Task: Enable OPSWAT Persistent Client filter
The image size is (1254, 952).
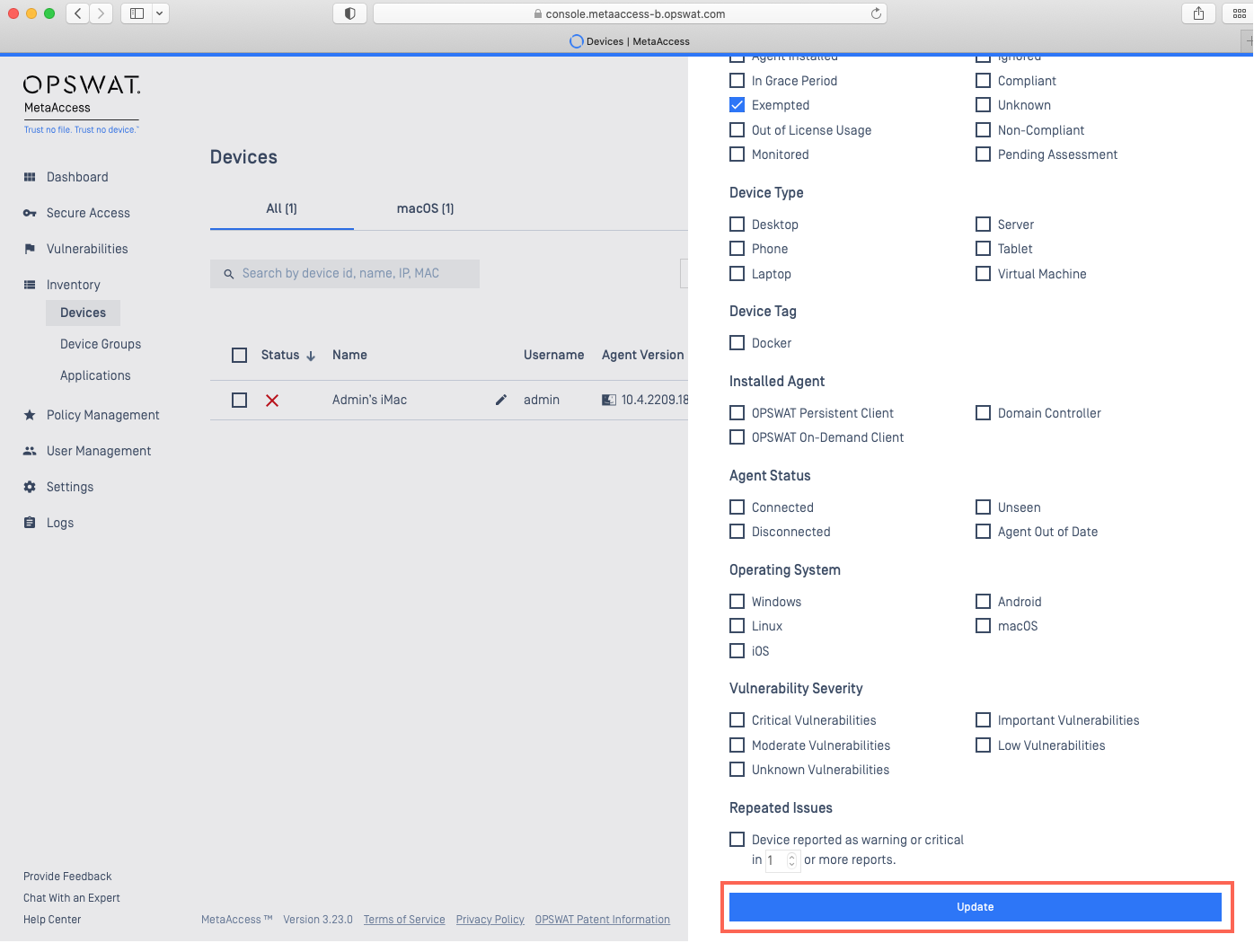Action: pos(737,413)
